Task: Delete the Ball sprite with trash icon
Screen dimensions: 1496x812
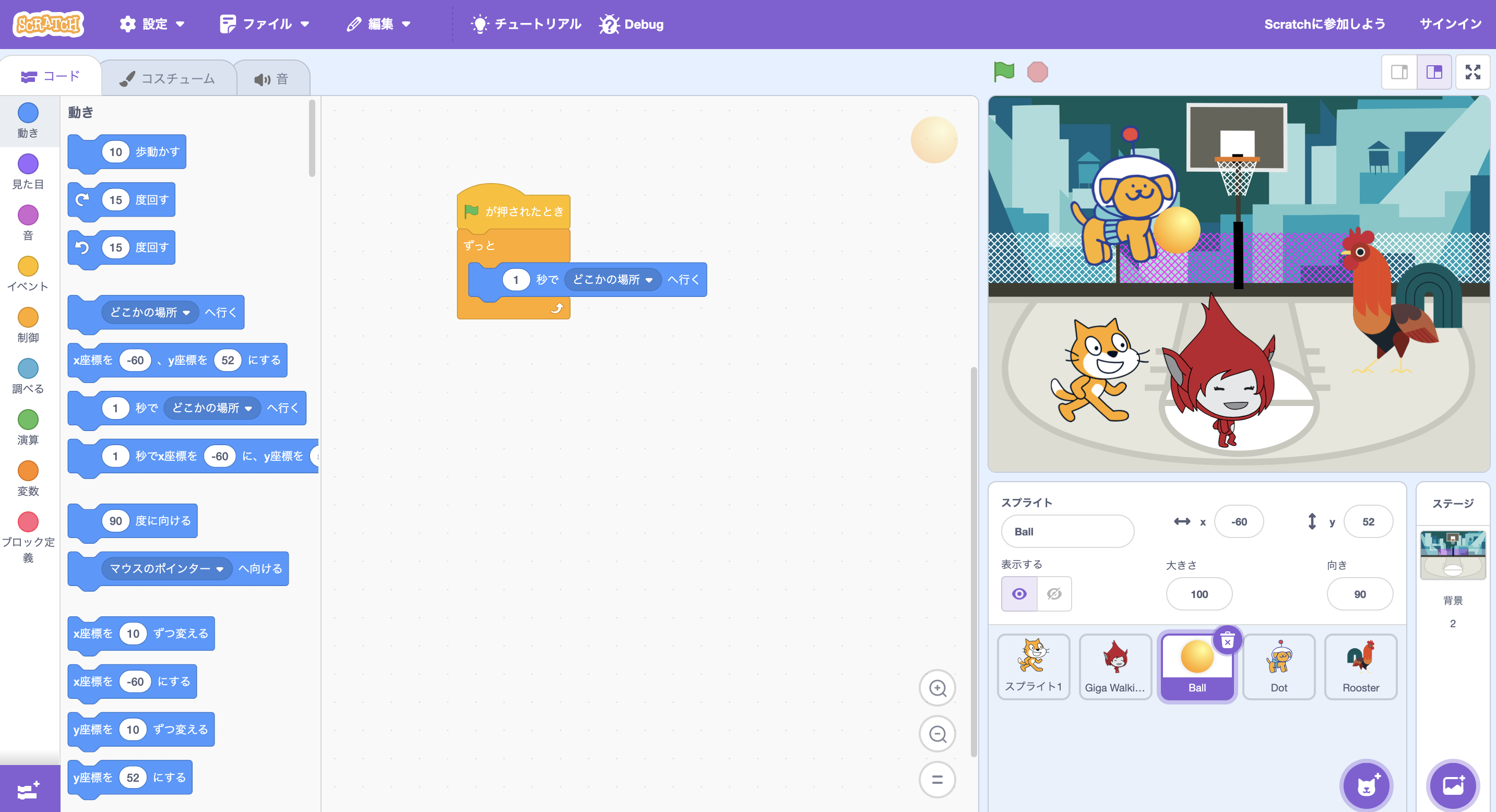Action: coord(1227,641)
